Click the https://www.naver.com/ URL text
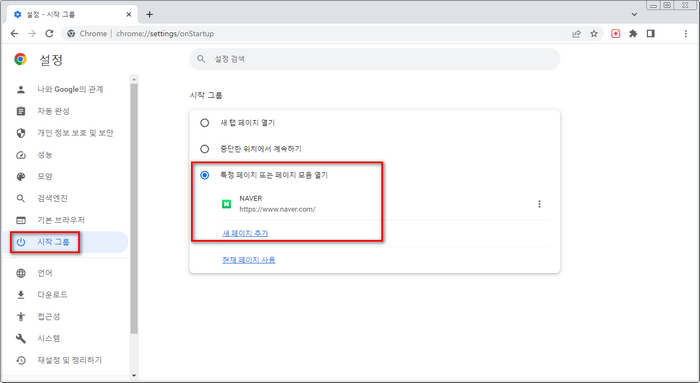The width and height of the screenshot is (700, 383). [x=277, y=209]
